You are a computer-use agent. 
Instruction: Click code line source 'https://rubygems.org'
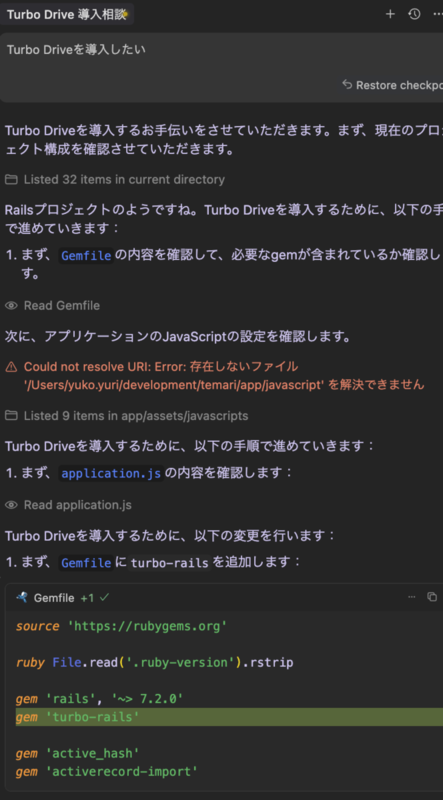tap(121, 626)
